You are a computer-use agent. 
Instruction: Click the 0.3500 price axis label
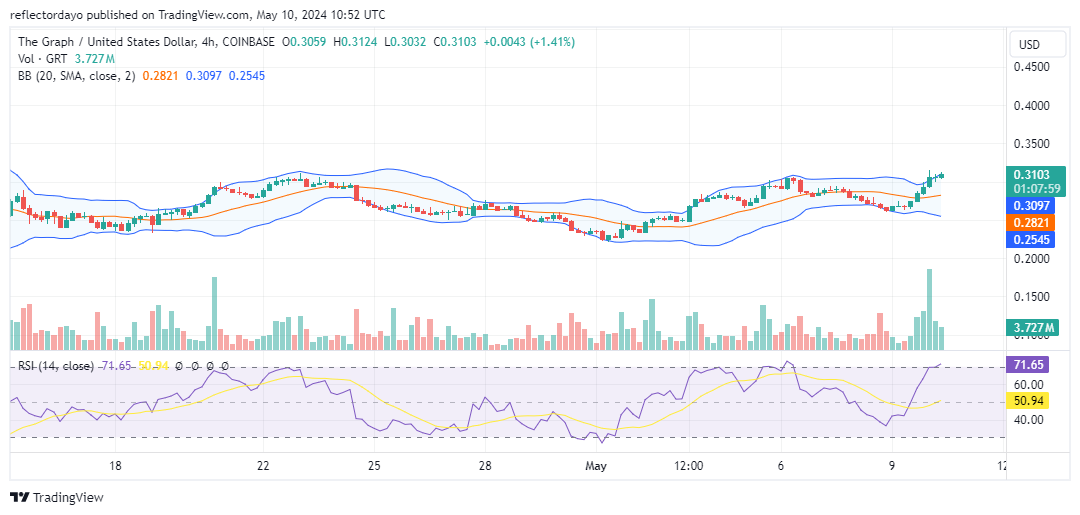pos(1031,144)
